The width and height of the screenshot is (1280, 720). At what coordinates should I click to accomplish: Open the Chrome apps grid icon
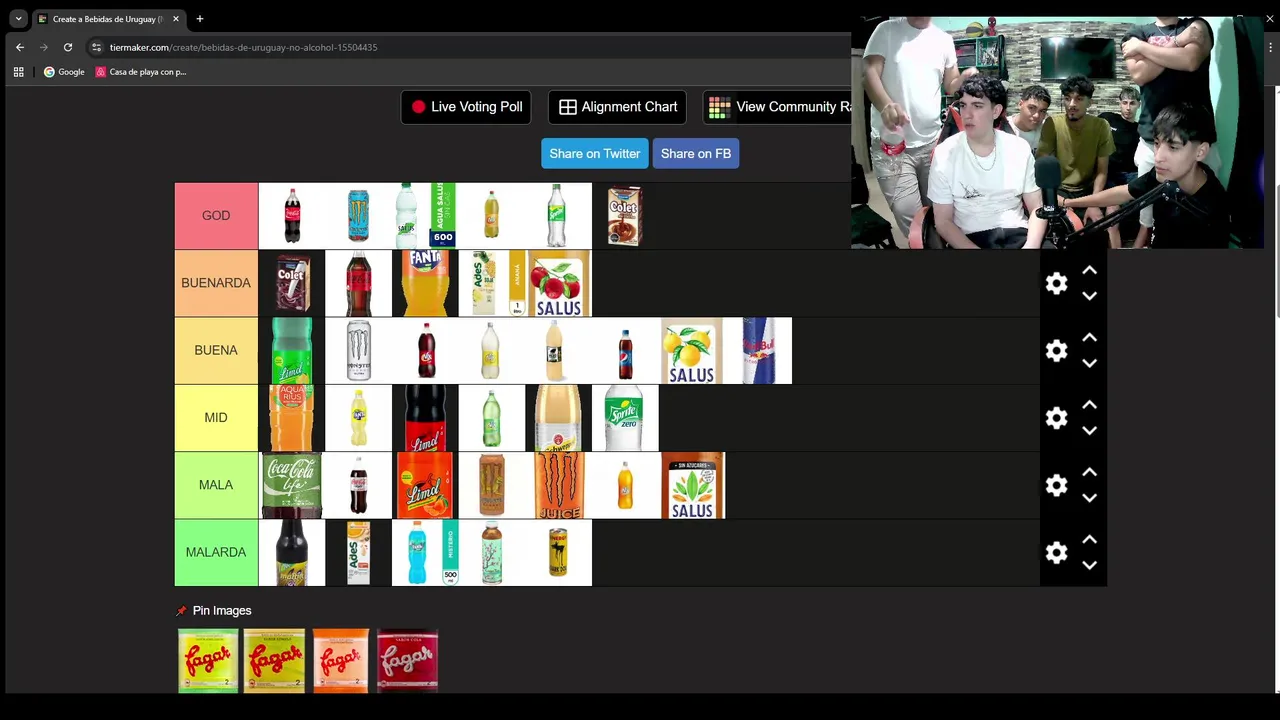pyautogui.click(x=18, y=72)
